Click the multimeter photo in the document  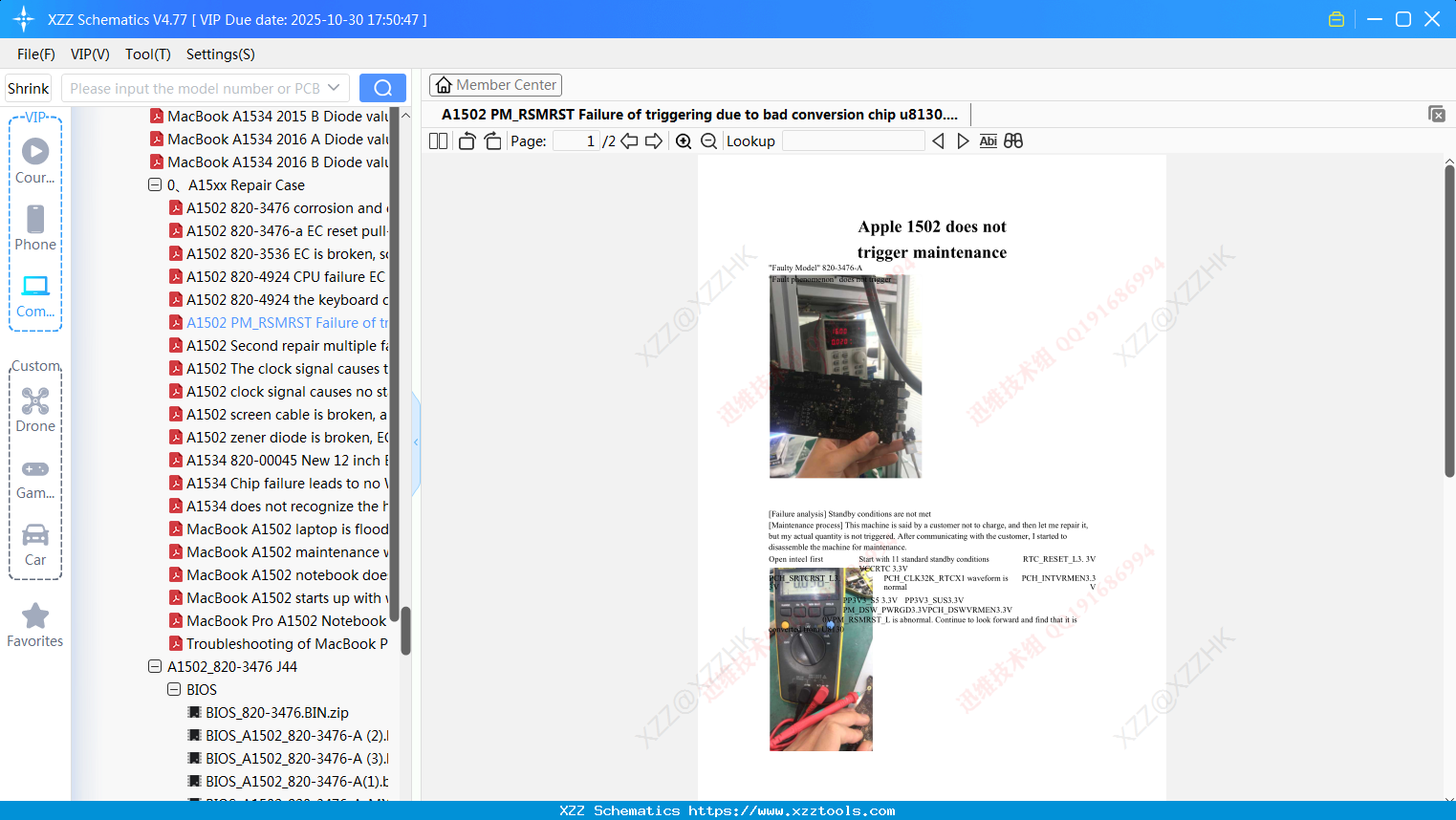[x=821, y=659]
